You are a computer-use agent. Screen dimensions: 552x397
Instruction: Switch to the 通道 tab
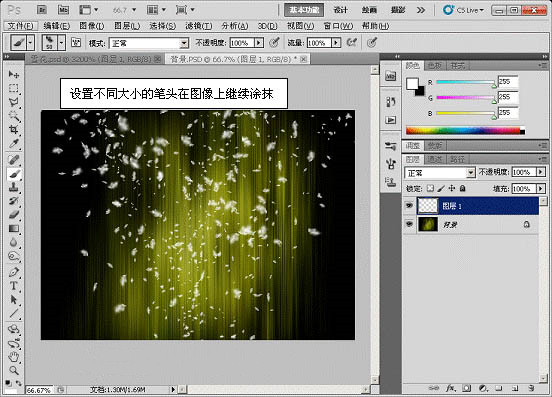[435, 159]
